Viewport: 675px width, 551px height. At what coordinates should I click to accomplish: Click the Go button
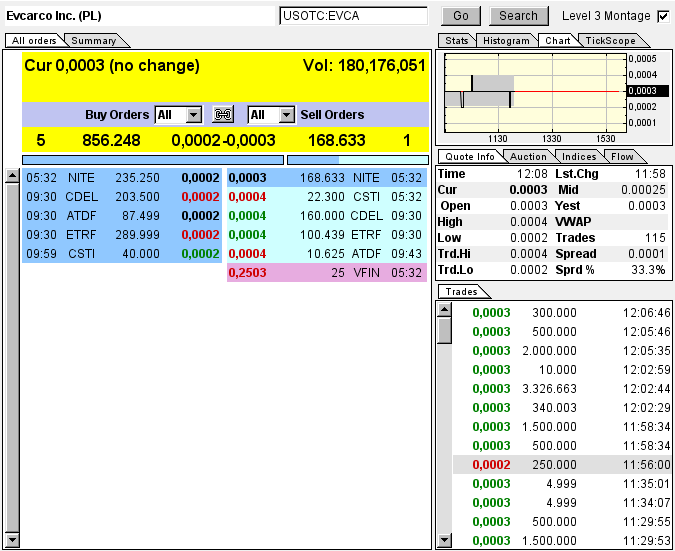pos(461,16)
